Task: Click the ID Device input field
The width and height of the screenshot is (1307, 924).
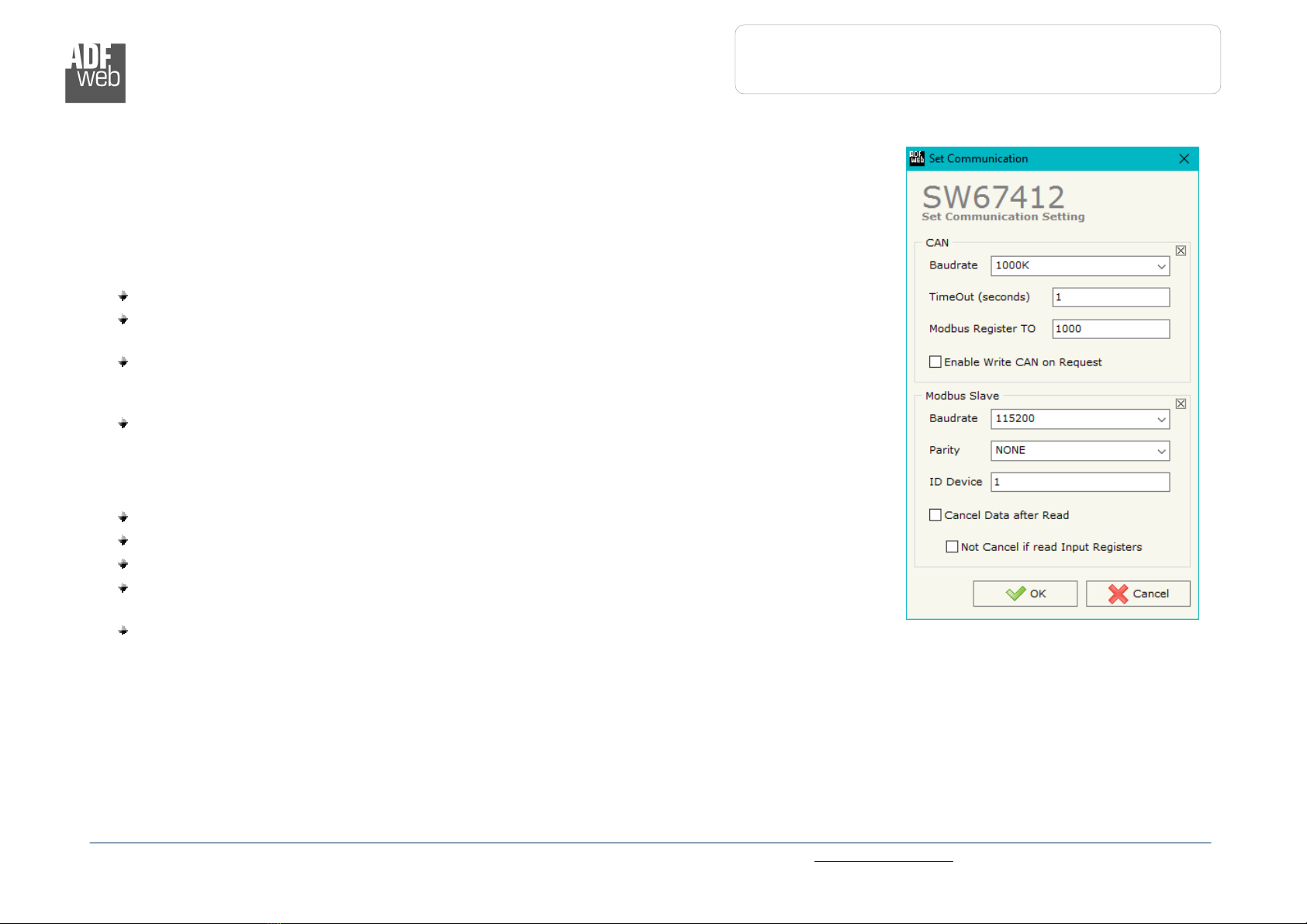Action: click(1080, 482)
